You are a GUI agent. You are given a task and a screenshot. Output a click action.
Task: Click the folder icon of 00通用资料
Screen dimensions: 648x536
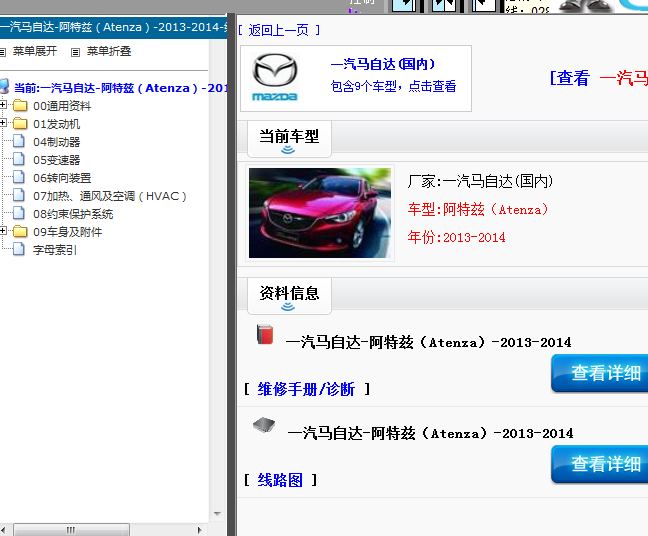coord(20,106)
